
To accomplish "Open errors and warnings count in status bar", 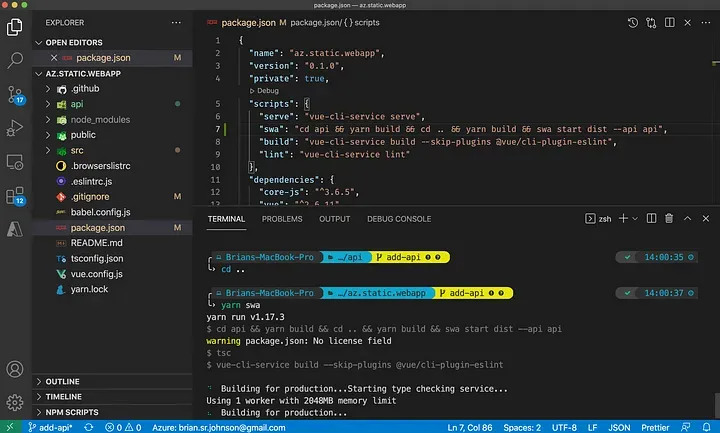I will 123,427.
